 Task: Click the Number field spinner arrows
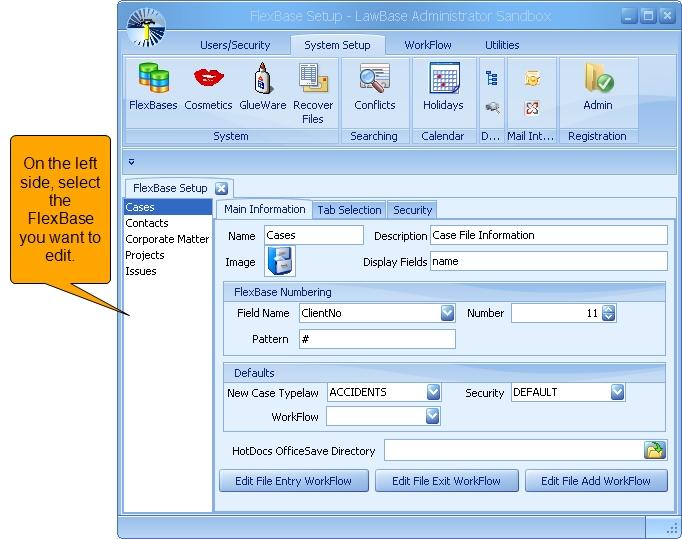coord(608,313)
